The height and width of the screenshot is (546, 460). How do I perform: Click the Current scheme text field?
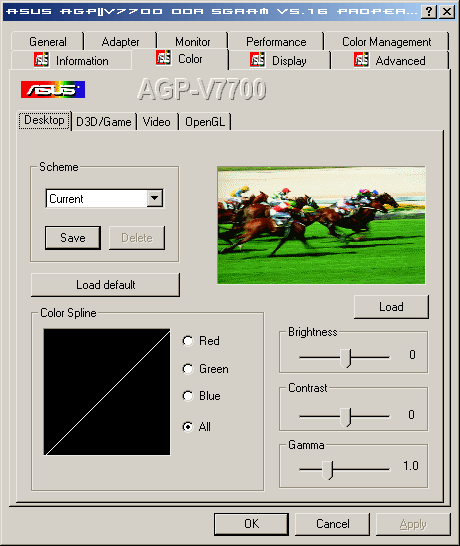point(97,198)
